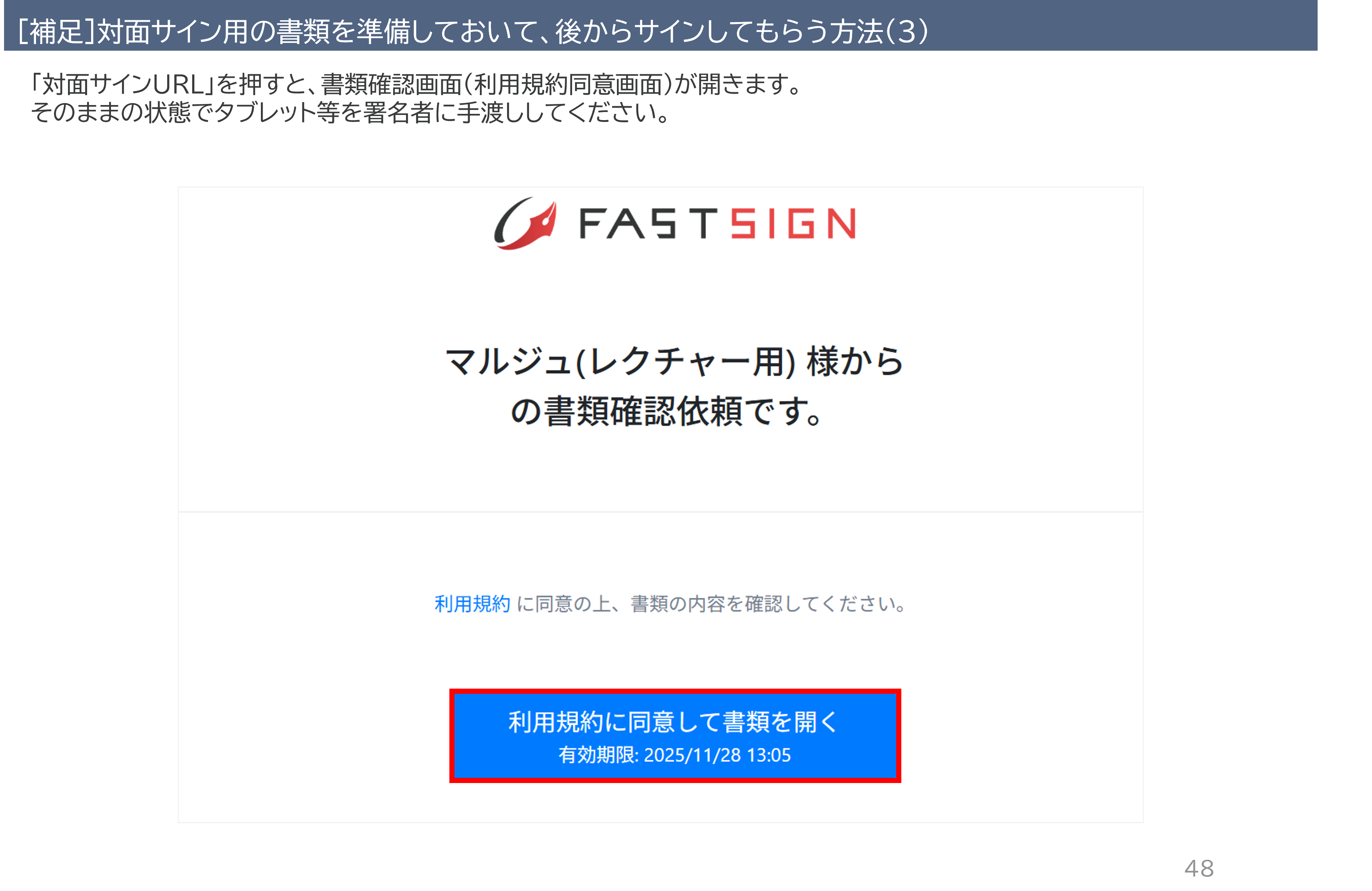Image resolution: width=1372 pixels, height=891 pixels.
Task: Click the (3) at the end of the title
Action: point(907,31)
